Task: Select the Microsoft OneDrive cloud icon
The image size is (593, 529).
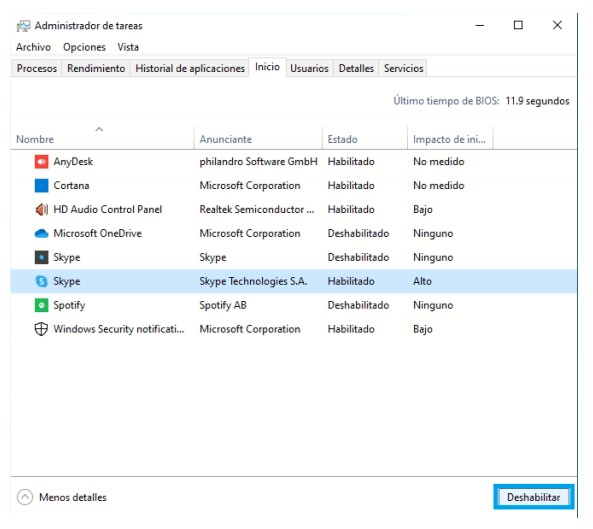Action: coord(41,234)
